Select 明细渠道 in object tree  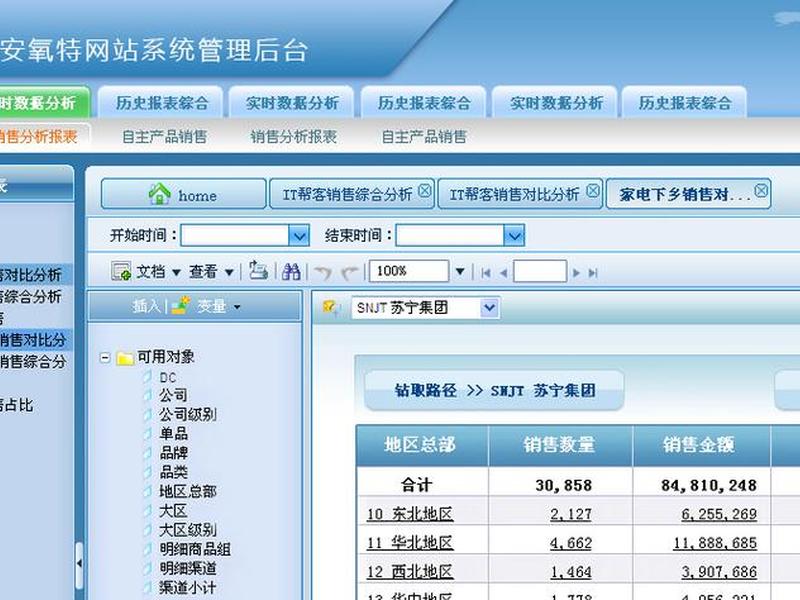tap(188, 568)
